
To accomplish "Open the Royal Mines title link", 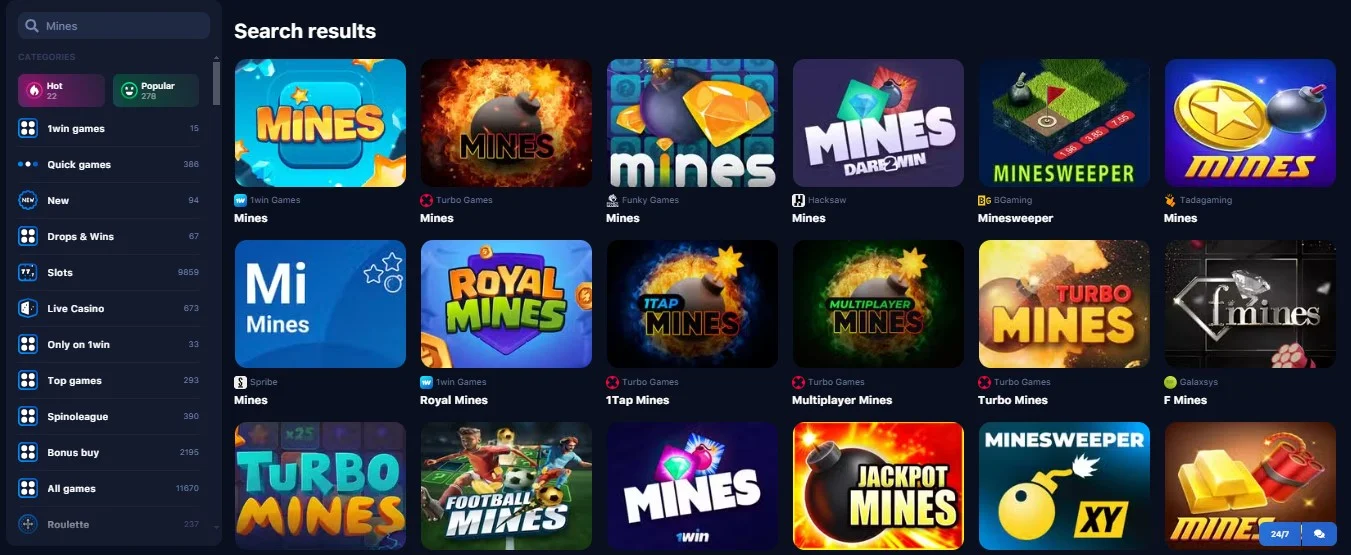I will click(x=454, y=400).
